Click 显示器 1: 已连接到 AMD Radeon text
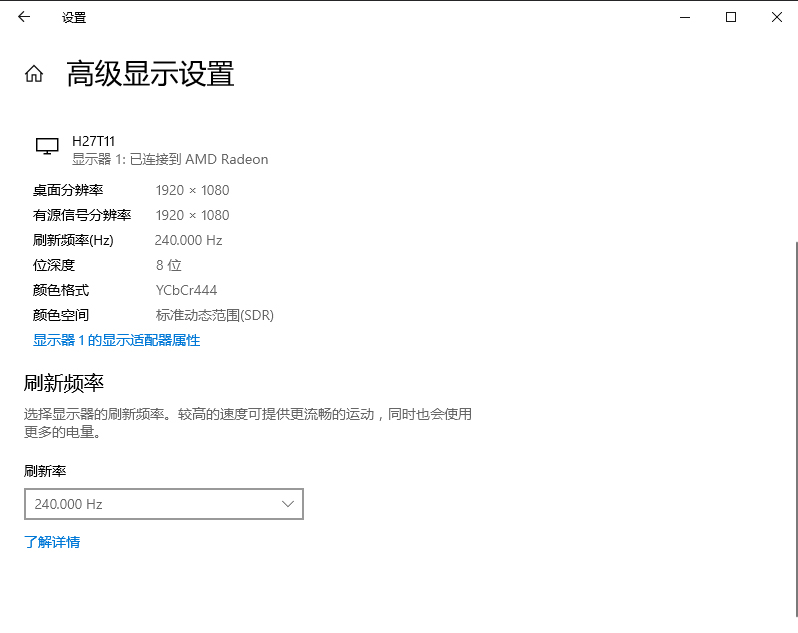The width and height of the screenshot is (798, 633). point(170,159)
